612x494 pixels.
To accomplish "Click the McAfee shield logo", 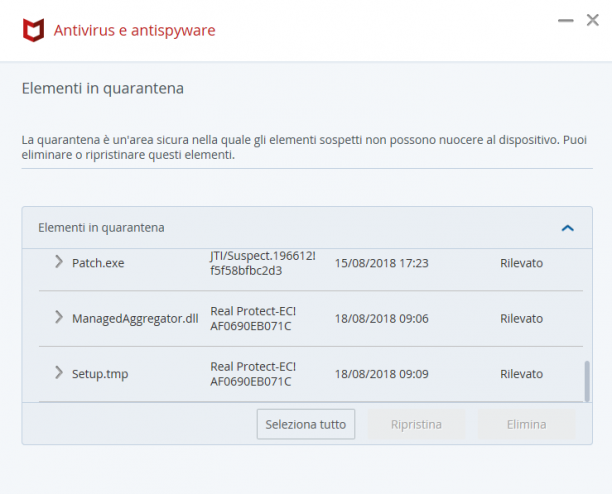I will click(x=33, y=30).
